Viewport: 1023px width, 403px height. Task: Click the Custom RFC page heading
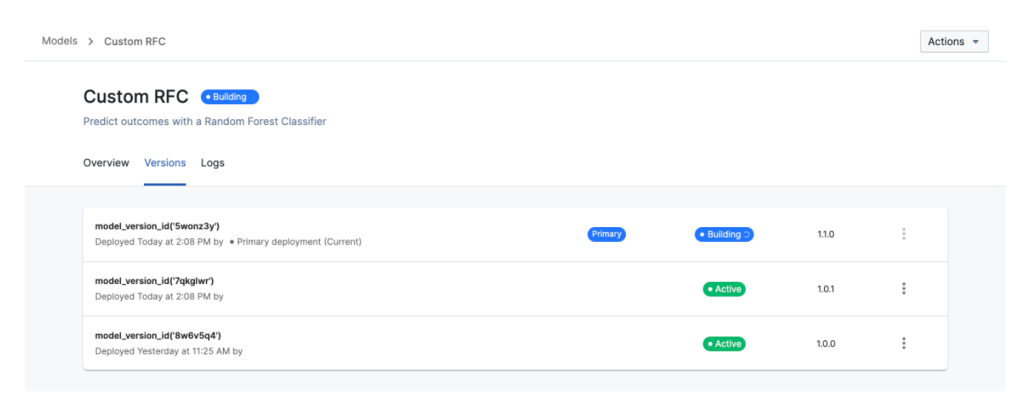click(135, 97)
